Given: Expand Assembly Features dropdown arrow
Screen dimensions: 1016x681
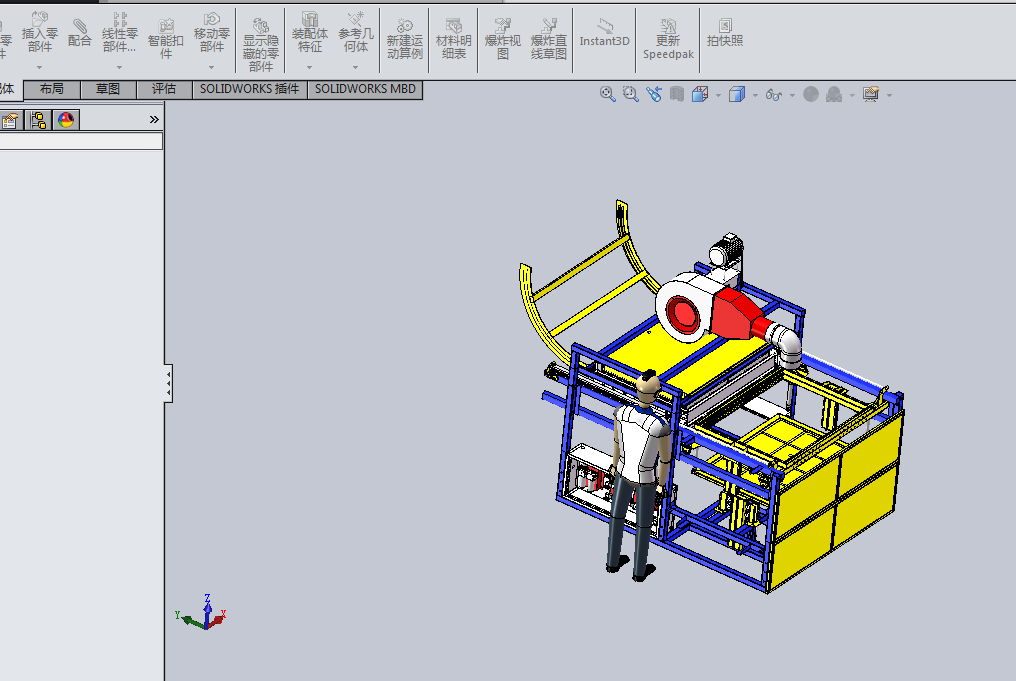Looking at the screenshot, I should (x=310, y=67).
